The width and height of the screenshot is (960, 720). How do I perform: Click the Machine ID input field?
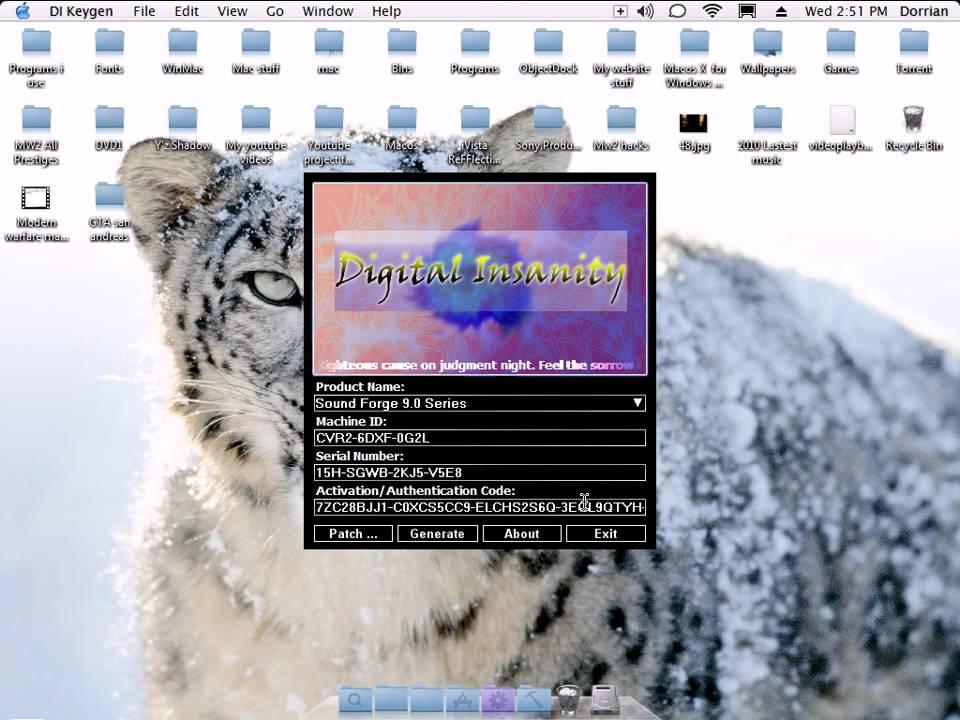point(479,438)
